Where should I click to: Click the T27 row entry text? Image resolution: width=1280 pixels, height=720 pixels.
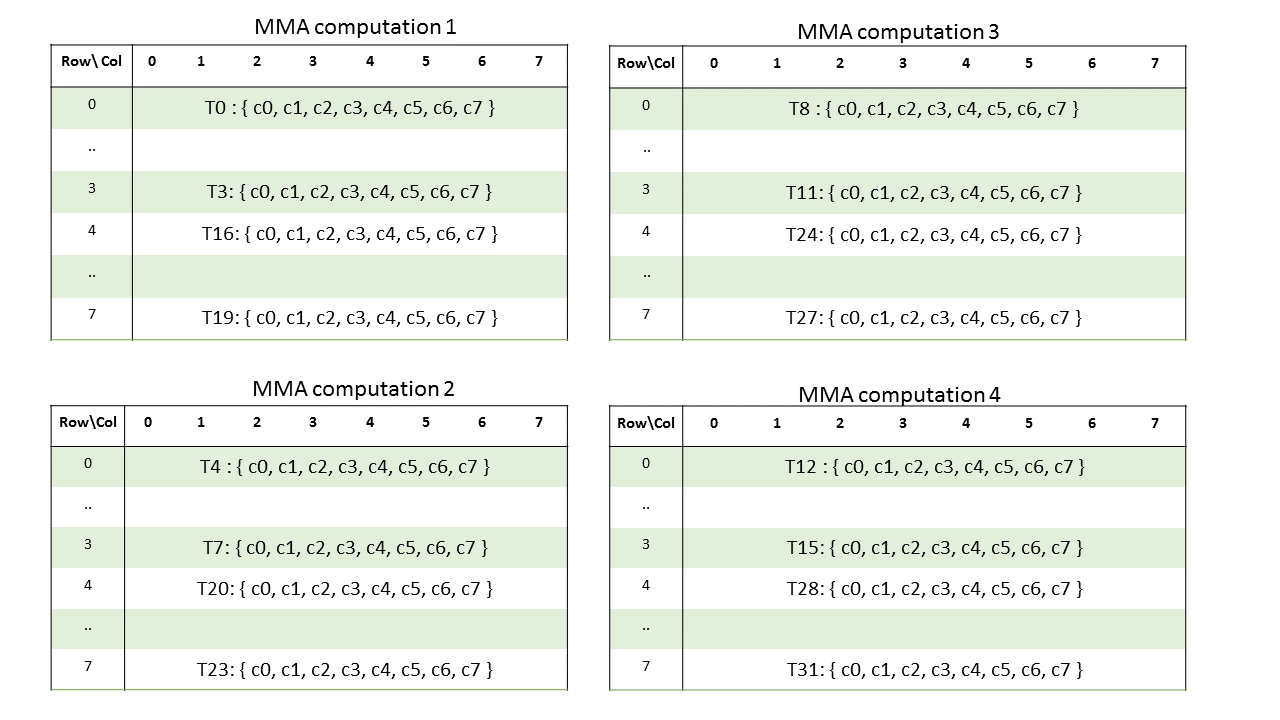[934, 318]
